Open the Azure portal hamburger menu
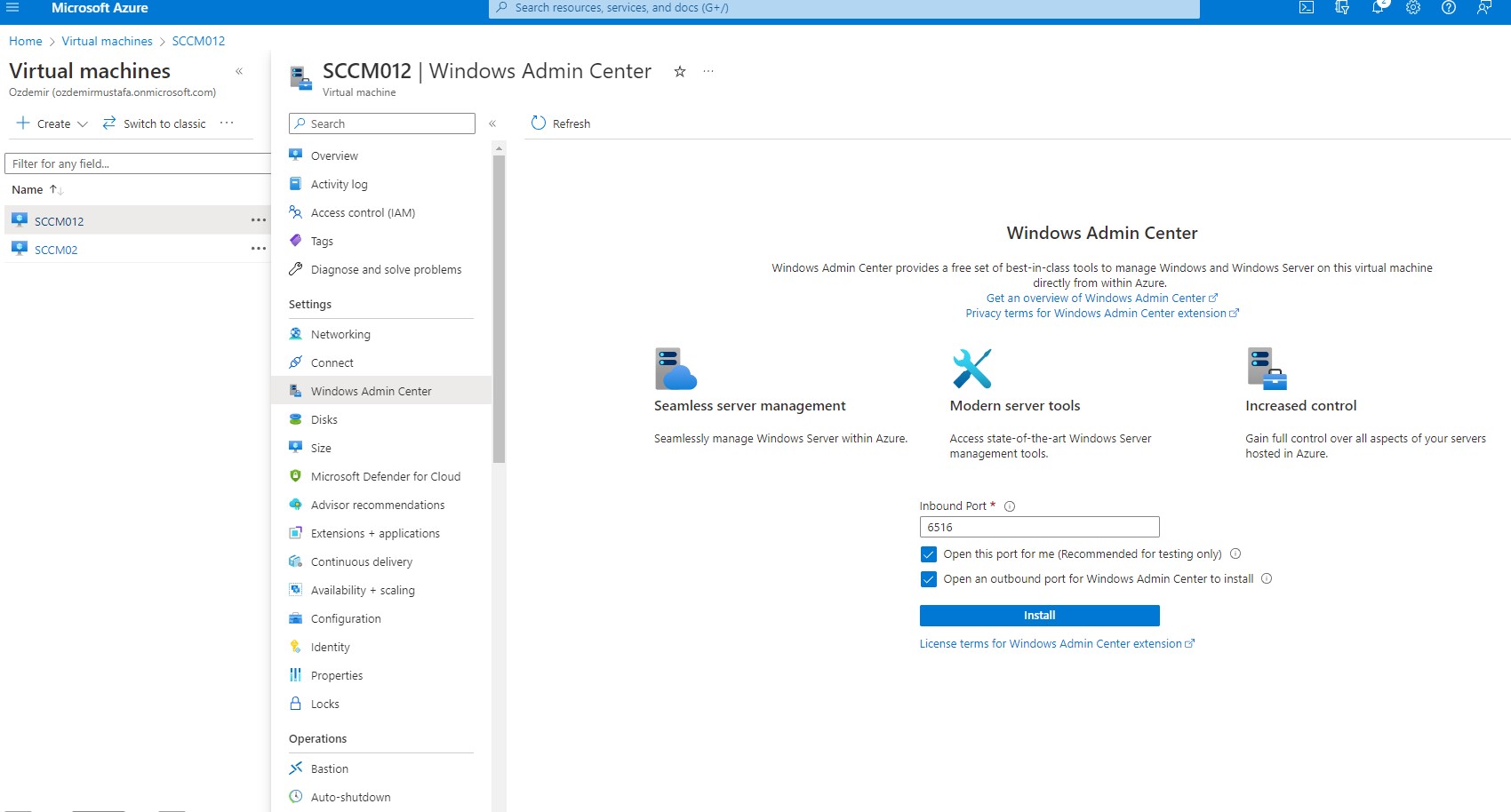This screenshot has width=1511, height=812. [12, 8]
